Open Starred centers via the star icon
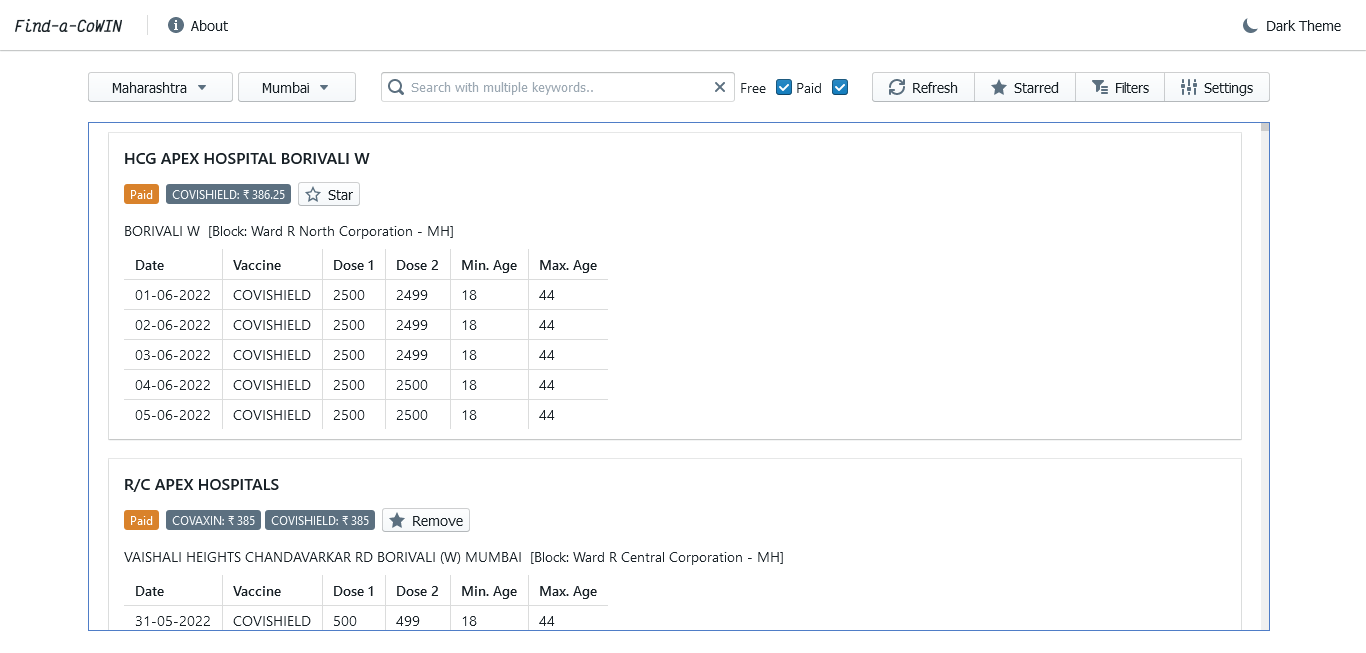This screenshot has height=653, width=1366. [997, 87]
